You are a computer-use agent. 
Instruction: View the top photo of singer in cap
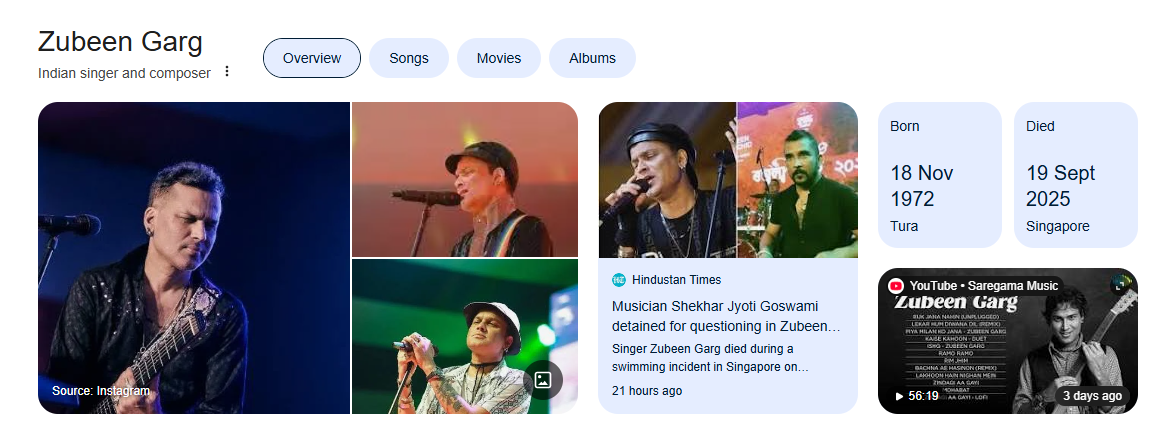tap(464, 180)
